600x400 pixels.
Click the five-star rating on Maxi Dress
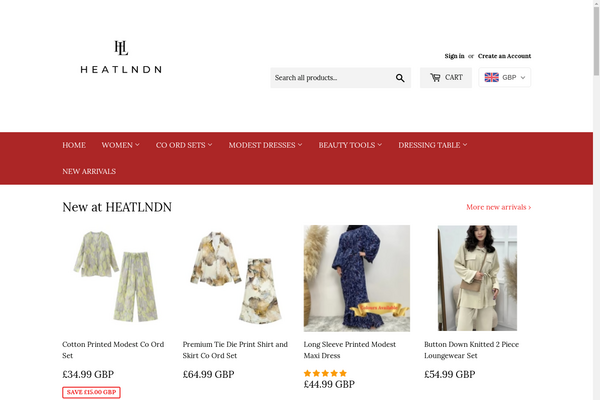[325, 373]
